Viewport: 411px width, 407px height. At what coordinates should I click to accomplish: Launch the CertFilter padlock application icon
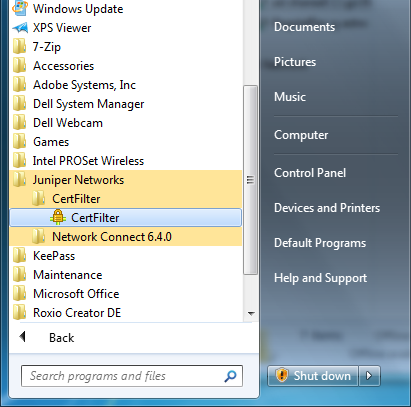(58, 217)
